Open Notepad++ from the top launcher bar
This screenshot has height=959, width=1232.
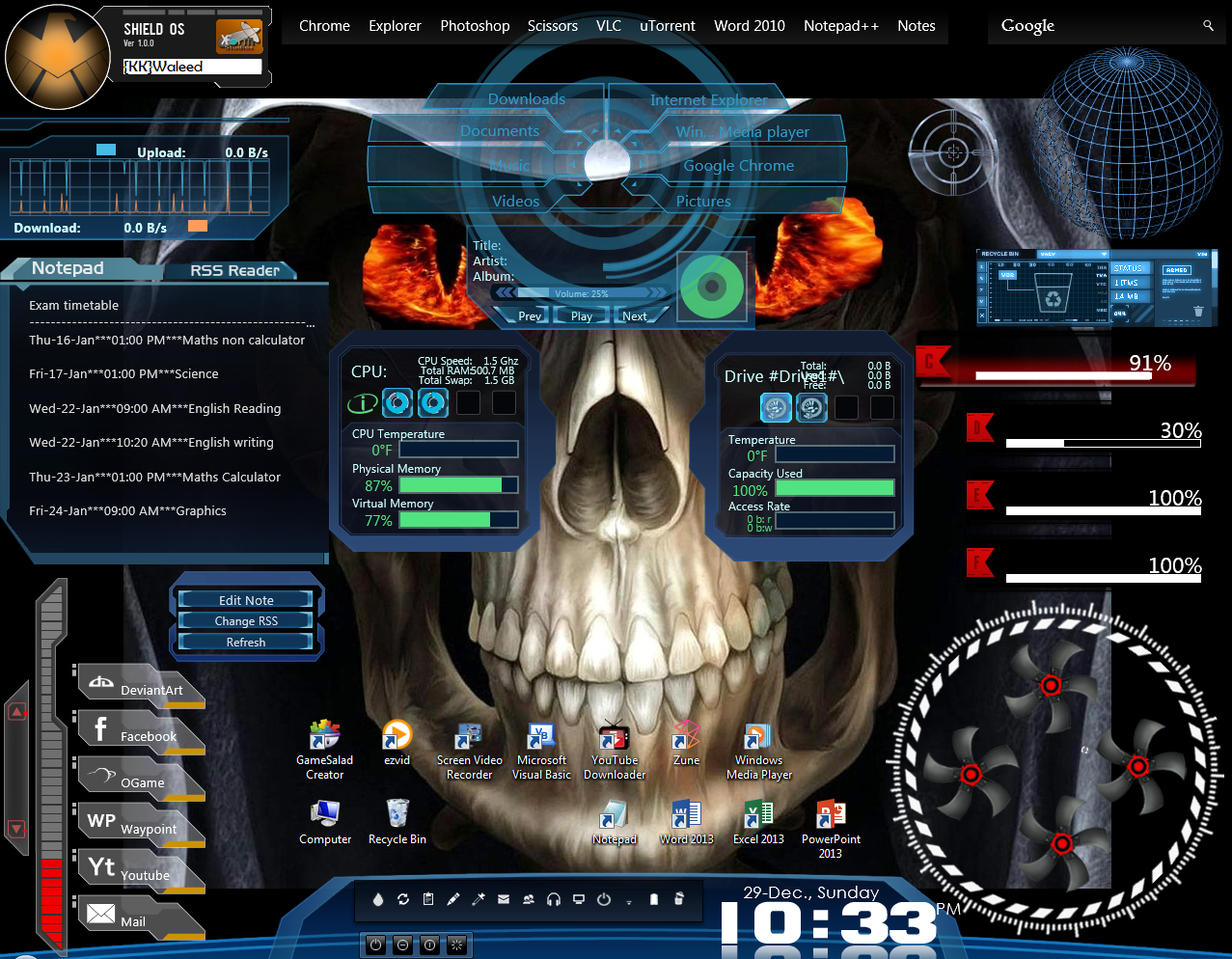pyautogui.click(x=841, y=26)
